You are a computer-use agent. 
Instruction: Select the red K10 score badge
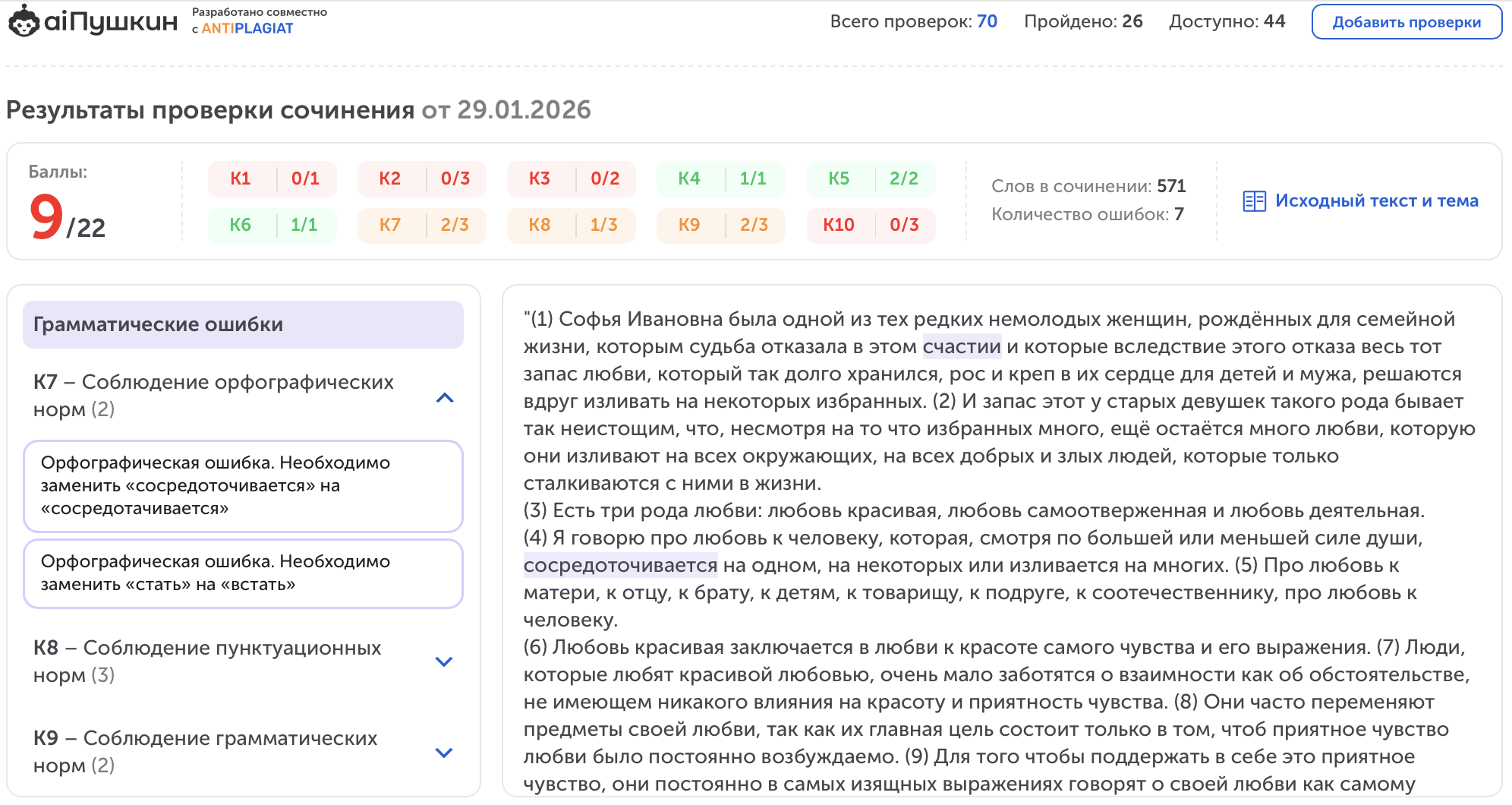[871, 225]
